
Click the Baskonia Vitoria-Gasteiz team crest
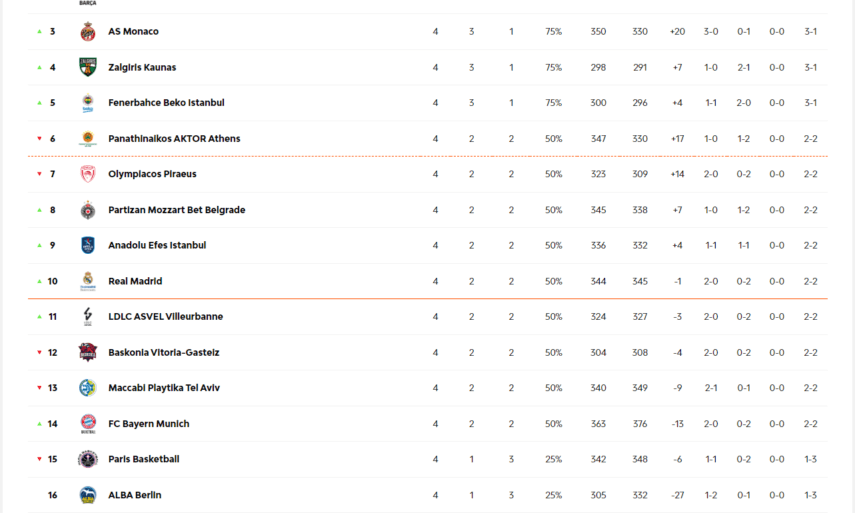(88, 352)
